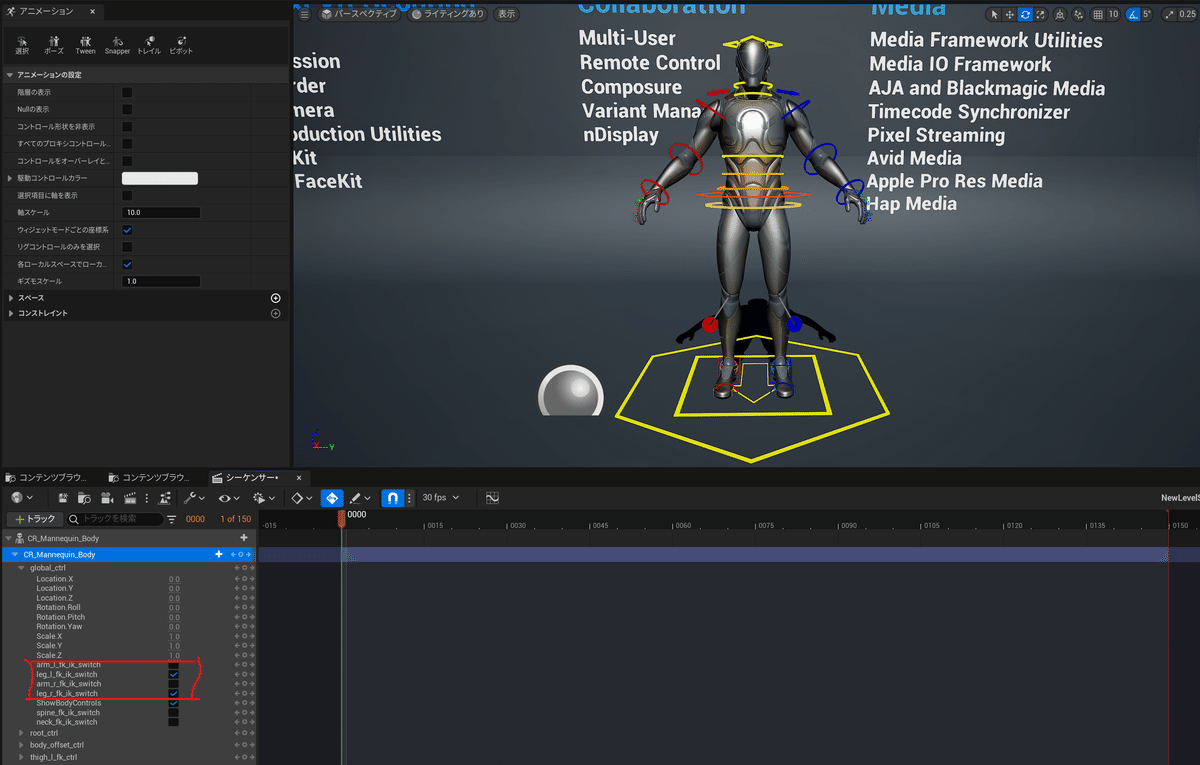The image size is (1200, 765).
Task: Click the track filter icon next to search
Action: click(x=171, y=519)
